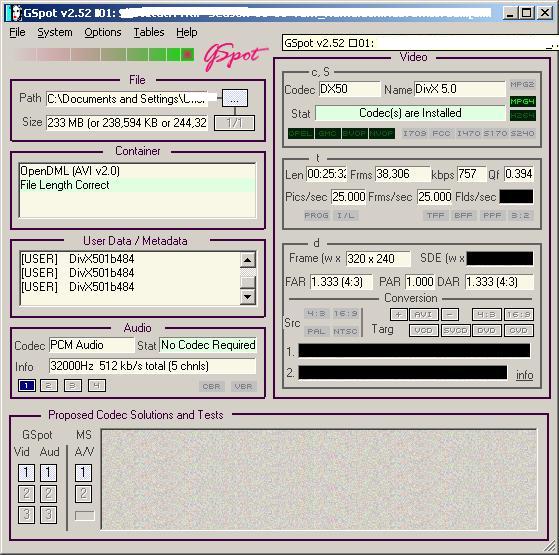Click the MPG4 codec indicator

pos(522,102)
